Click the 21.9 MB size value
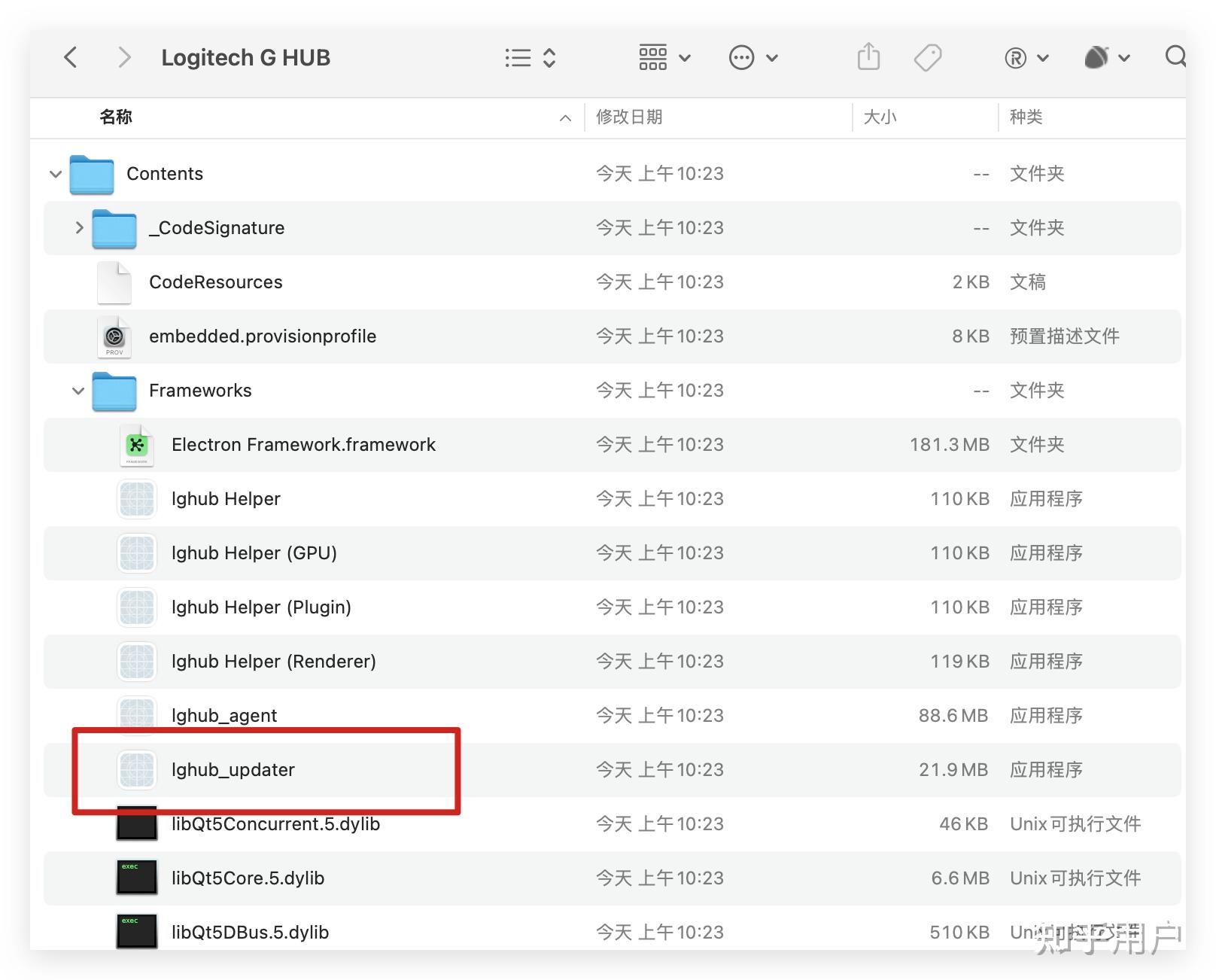Image resolution: width=1216 pixels, height=980 pixels. tap(953, 770)
